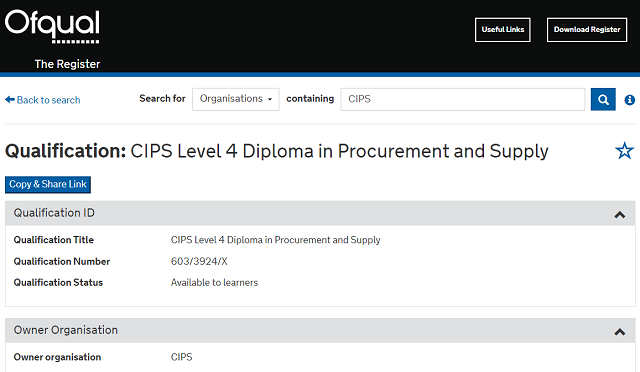This screenshot has width=640, height=372.
Task: Collapse the Qualification ID section chevron
Action: tap(620, 214)
